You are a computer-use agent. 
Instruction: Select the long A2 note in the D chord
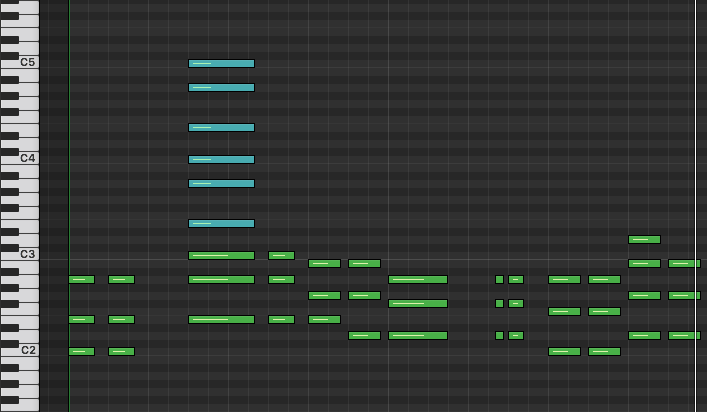(x=418, y=279)
